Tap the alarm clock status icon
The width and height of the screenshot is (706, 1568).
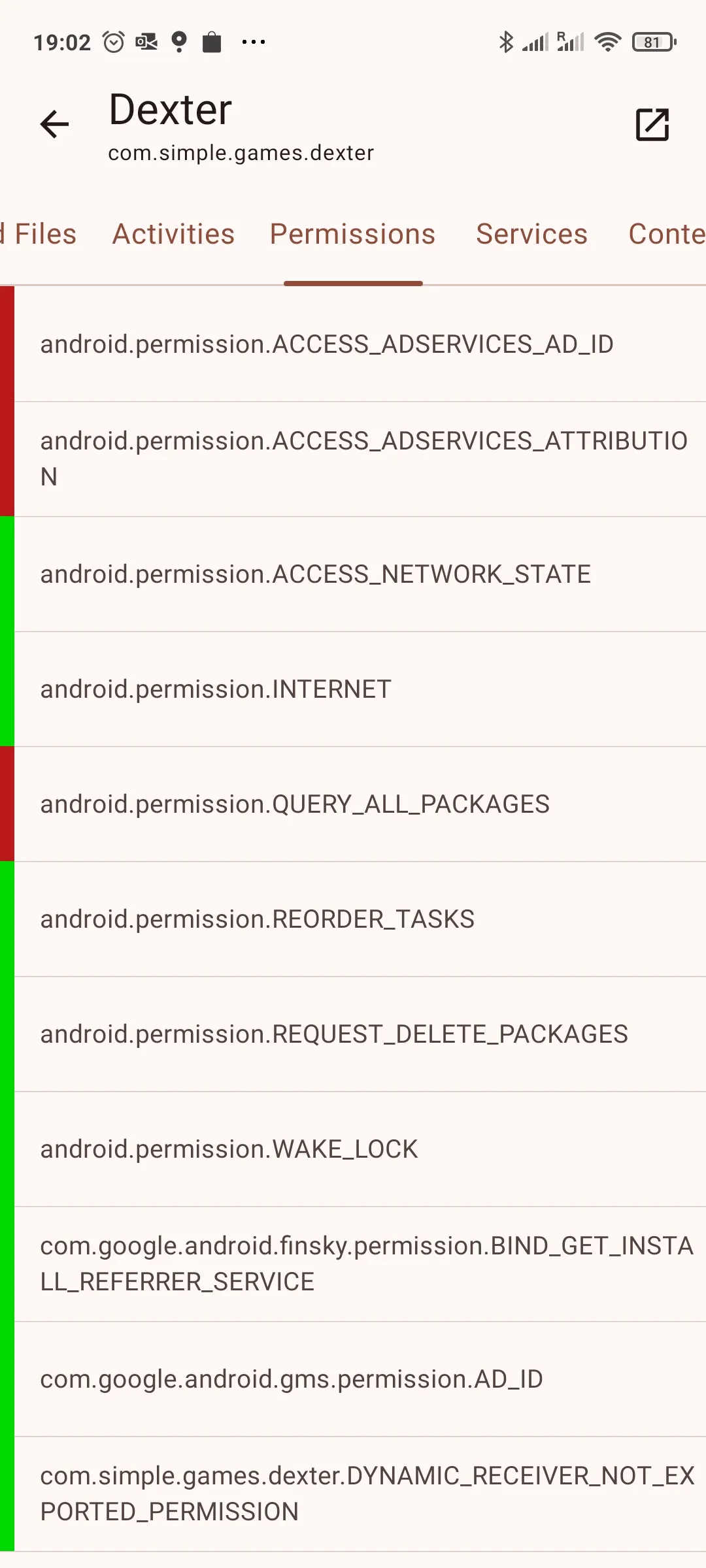[x=114, y=42]
